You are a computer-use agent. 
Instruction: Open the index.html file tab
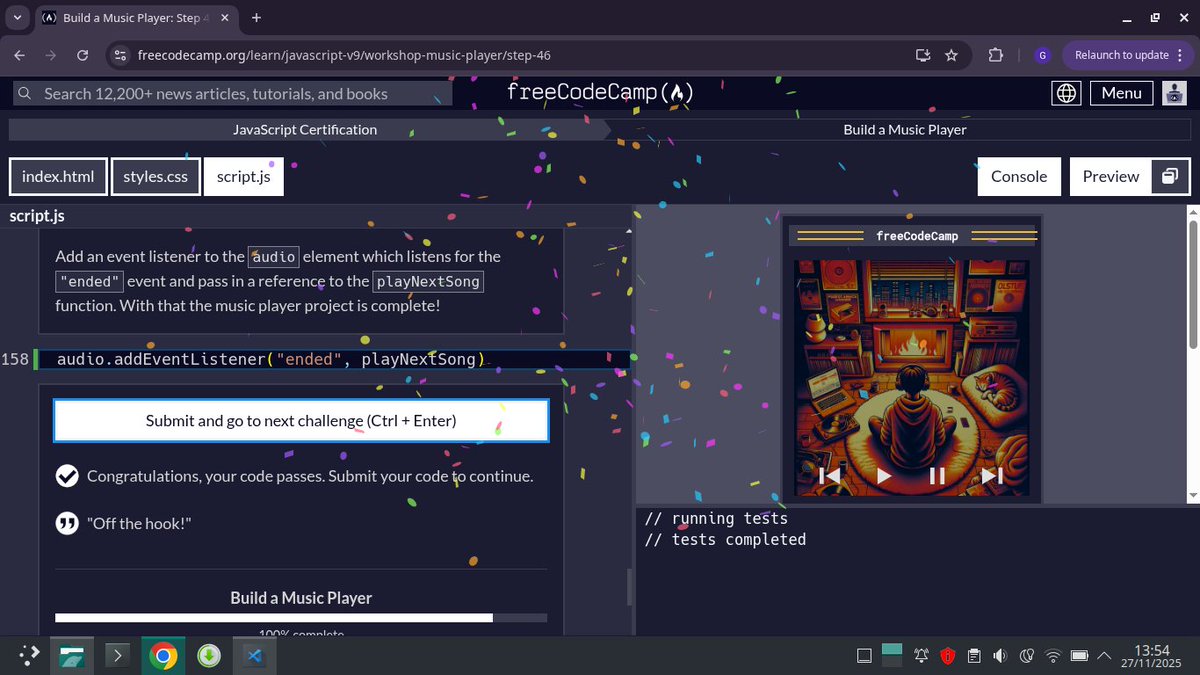[58, 176]
